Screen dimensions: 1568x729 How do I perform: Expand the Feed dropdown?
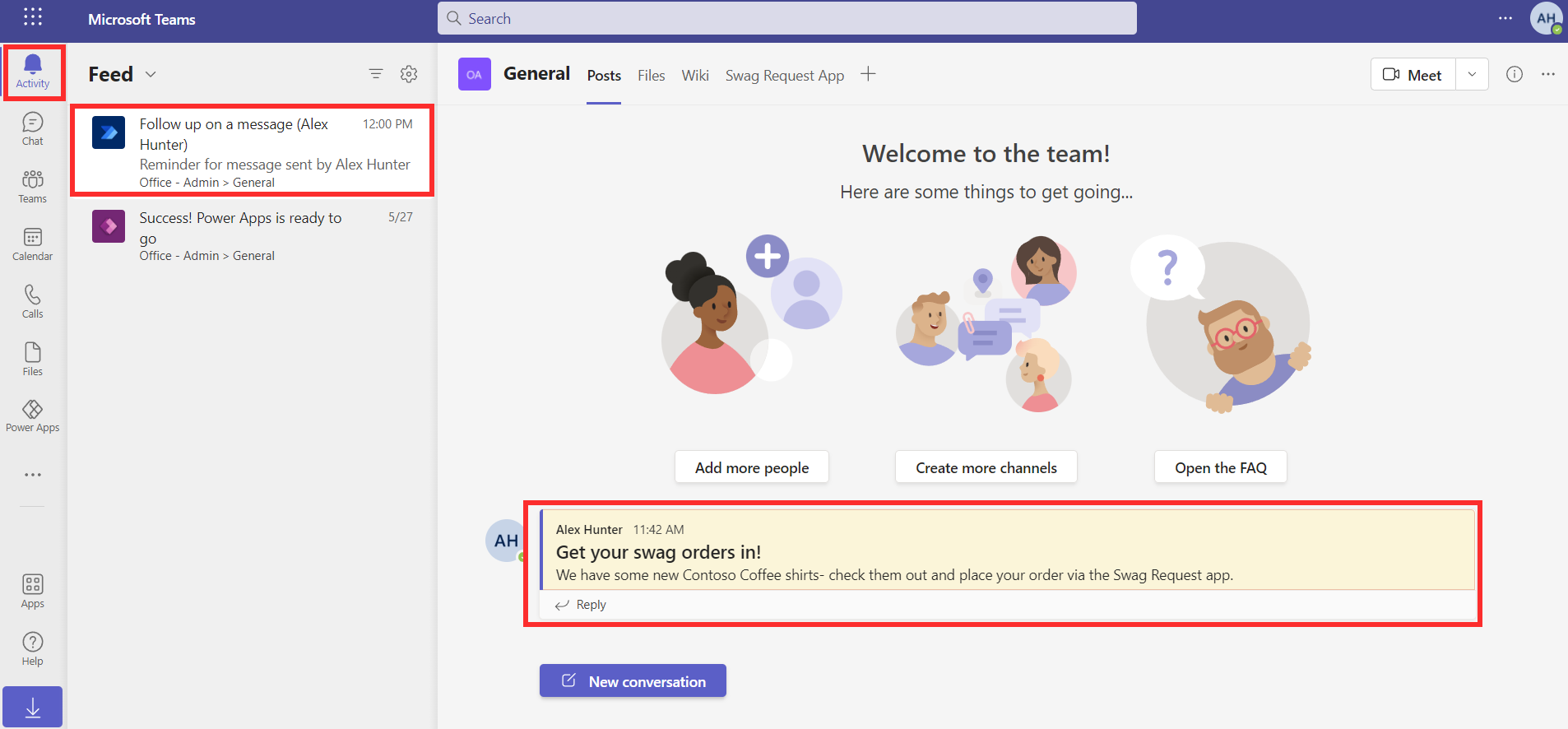click(151, 74)
